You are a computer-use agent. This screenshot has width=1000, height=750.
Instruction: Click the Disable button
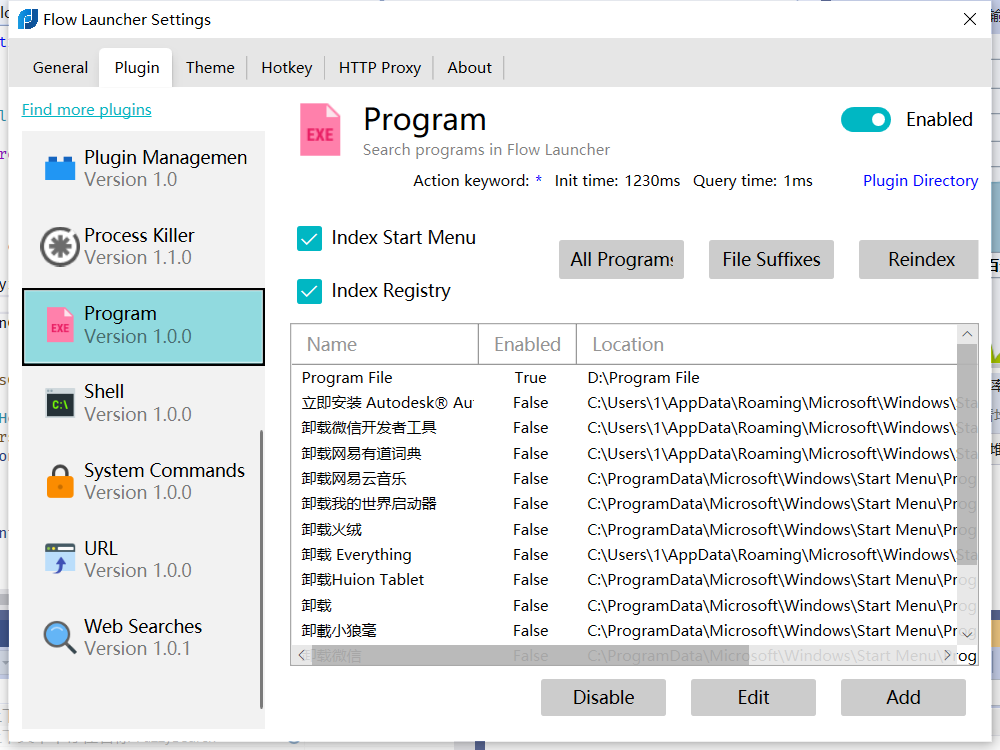[603, 697]
